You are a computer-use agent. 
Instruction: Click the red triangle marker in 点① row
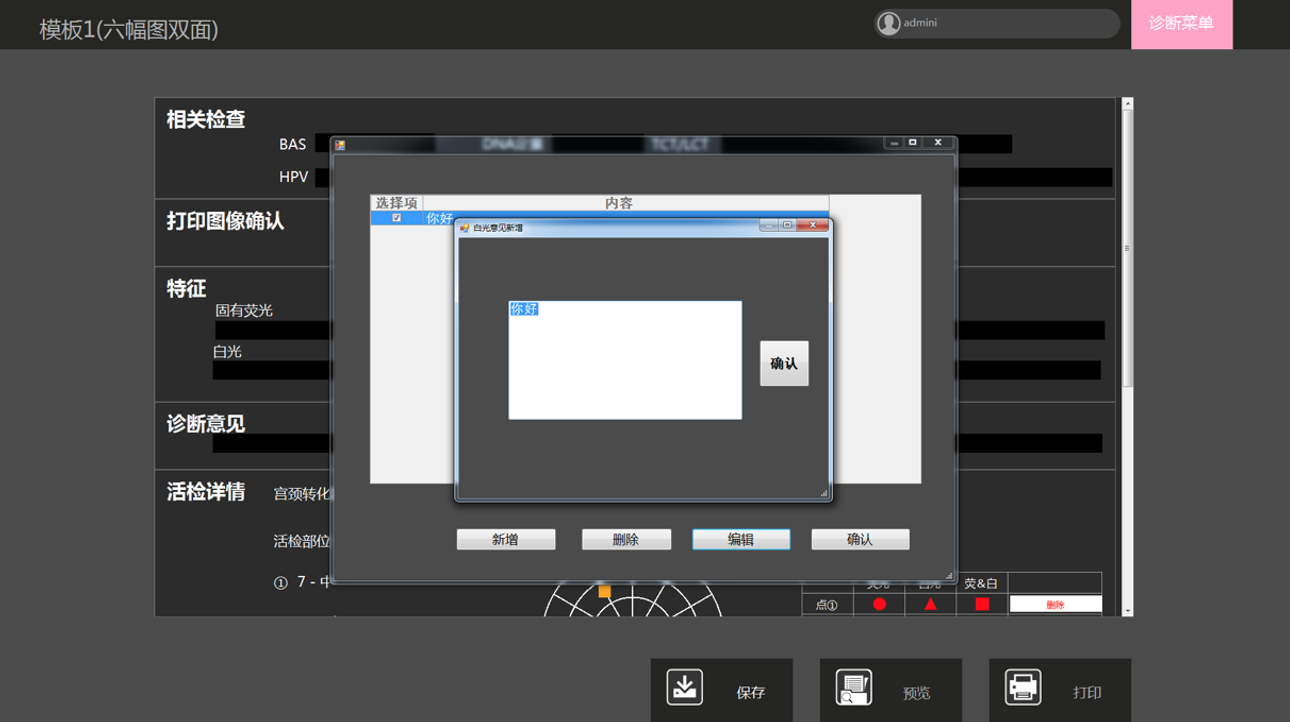click(x=930, y=604)
